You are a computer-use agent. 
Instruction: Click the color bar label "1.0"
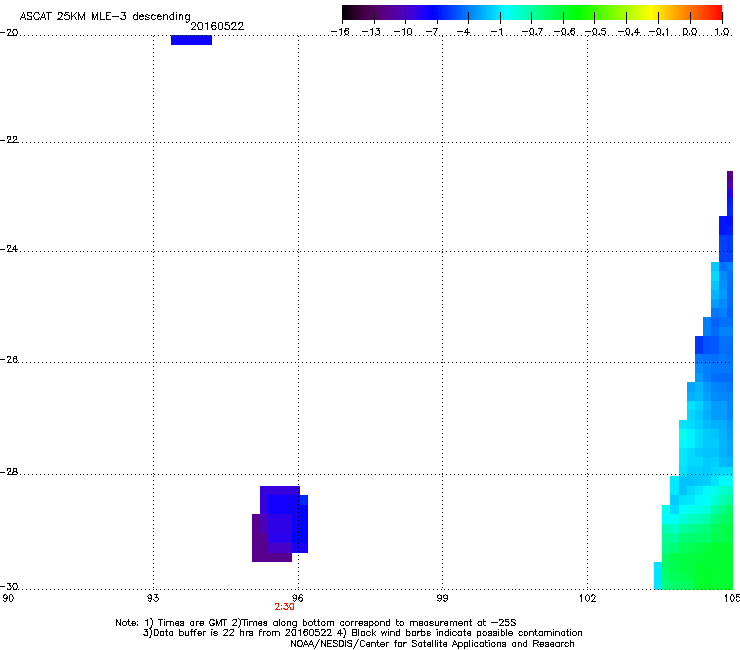[x=722, y=32]
